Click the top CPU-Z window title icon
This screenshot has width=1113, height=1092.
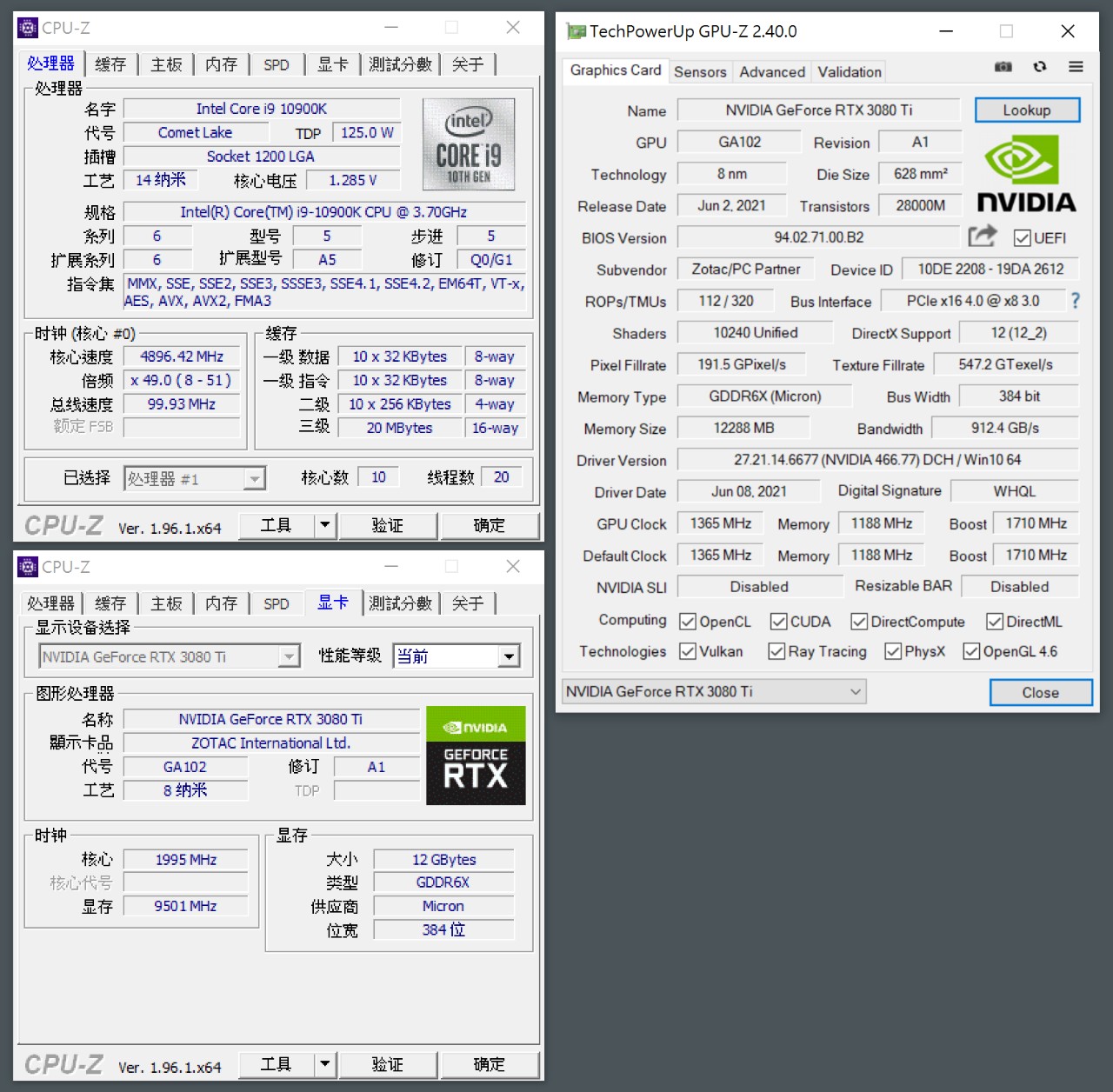[x=28, y=28]
